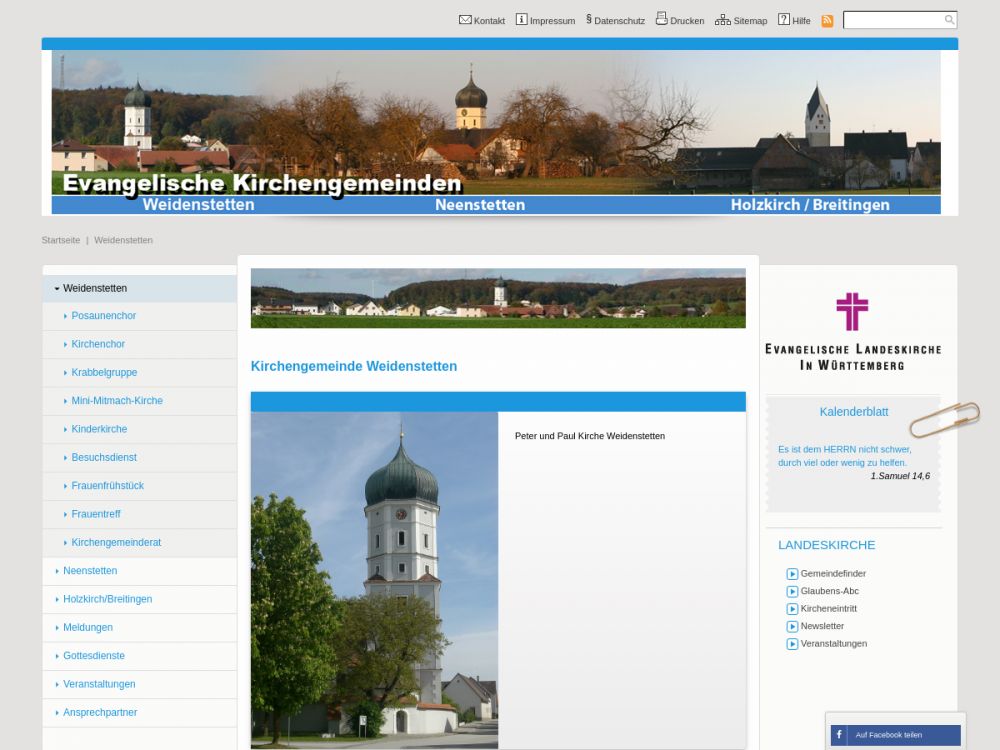
Task: Click the Peter und Paul church photo
Action: (374, 579)
